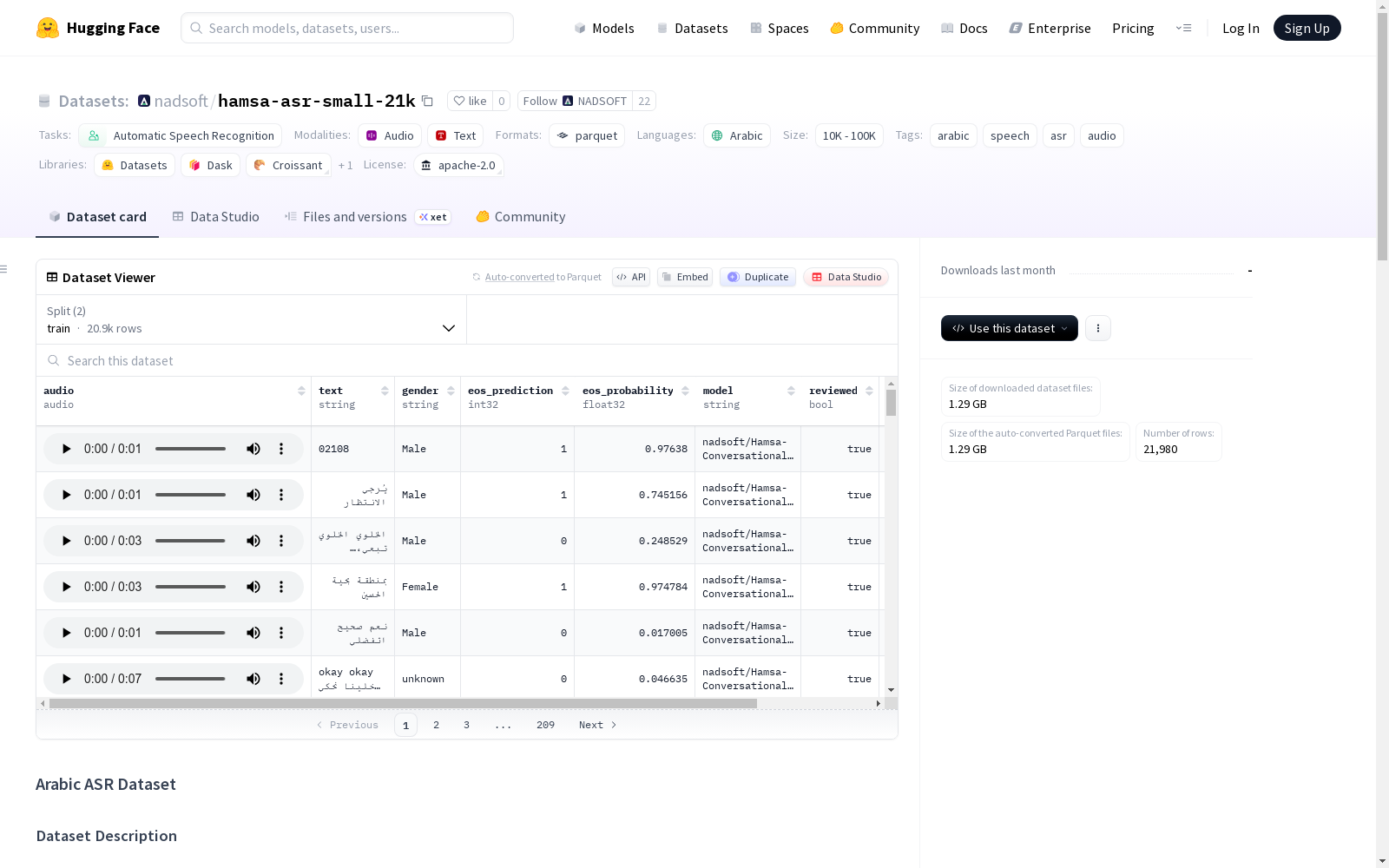Open the API button in Dataset Viewer
The width and height of the screenshot is (1389, 868).
click(x=631, y=277)
